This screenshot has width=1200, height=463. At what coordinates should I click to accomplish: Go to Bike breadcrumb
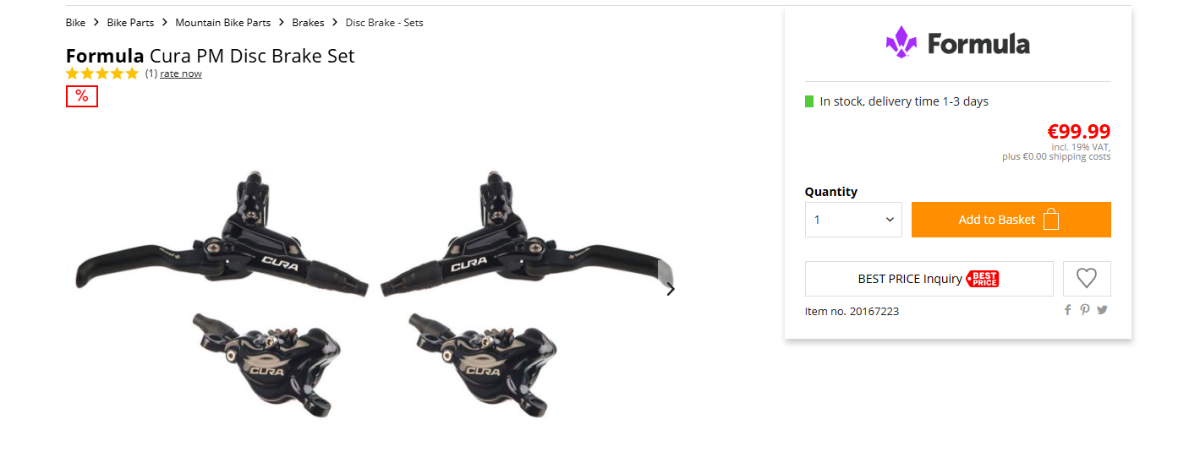(76, 22)
